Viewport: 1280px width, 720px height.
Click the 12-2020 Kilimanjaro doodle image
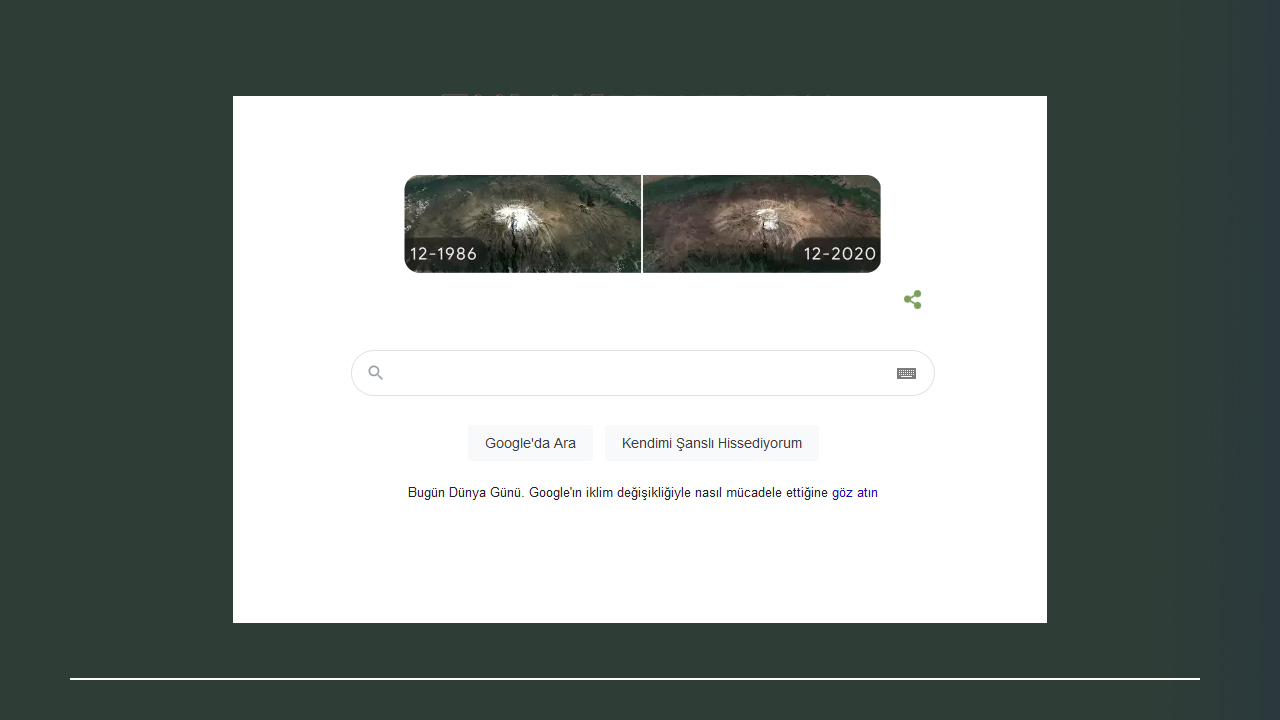click(762, 224)
